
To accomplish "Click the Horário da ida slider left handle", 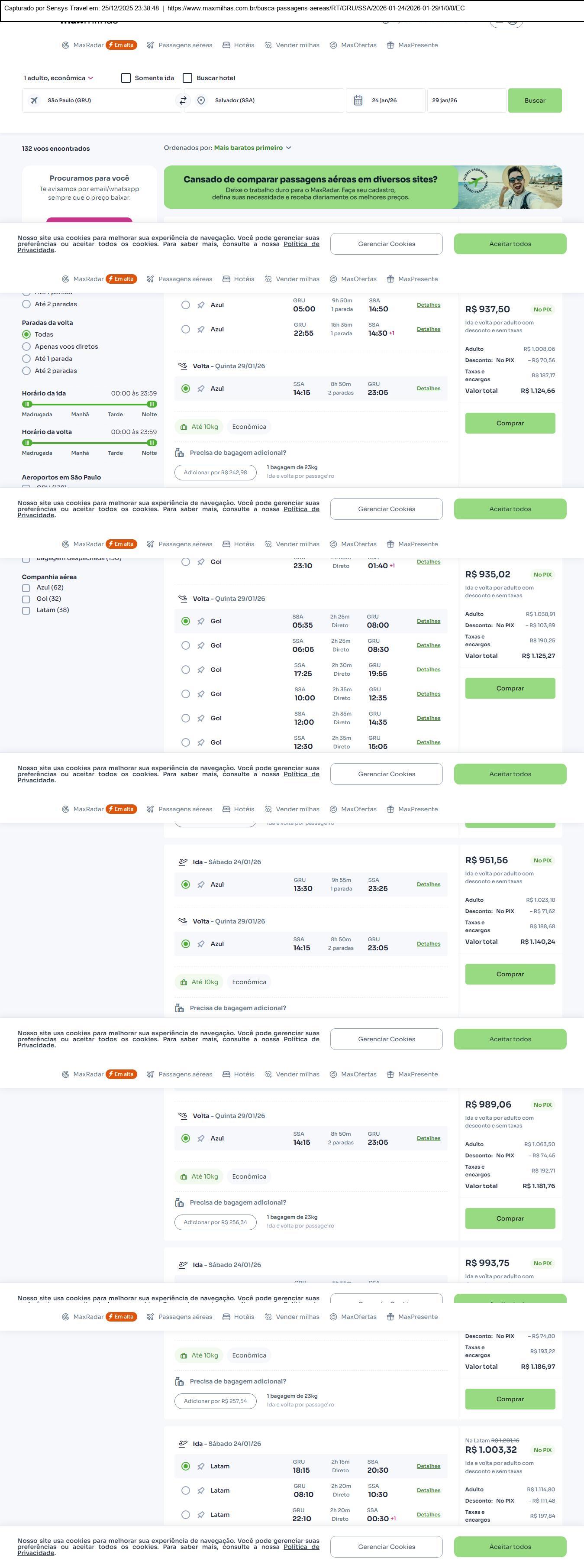I will click(27, 404).
